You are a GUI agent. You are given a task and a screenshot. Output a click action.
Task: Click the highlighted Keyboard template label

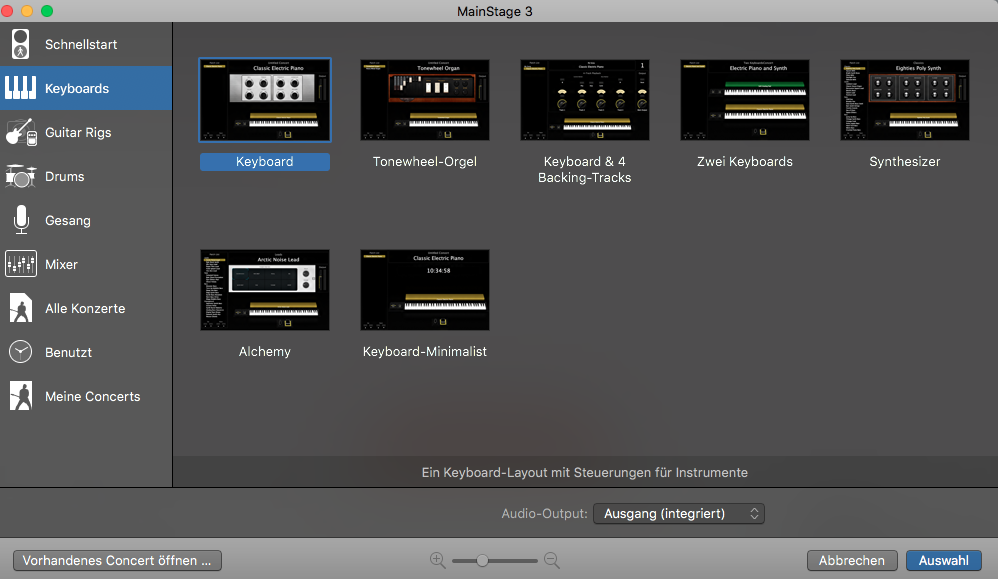[x=265, y=162]
